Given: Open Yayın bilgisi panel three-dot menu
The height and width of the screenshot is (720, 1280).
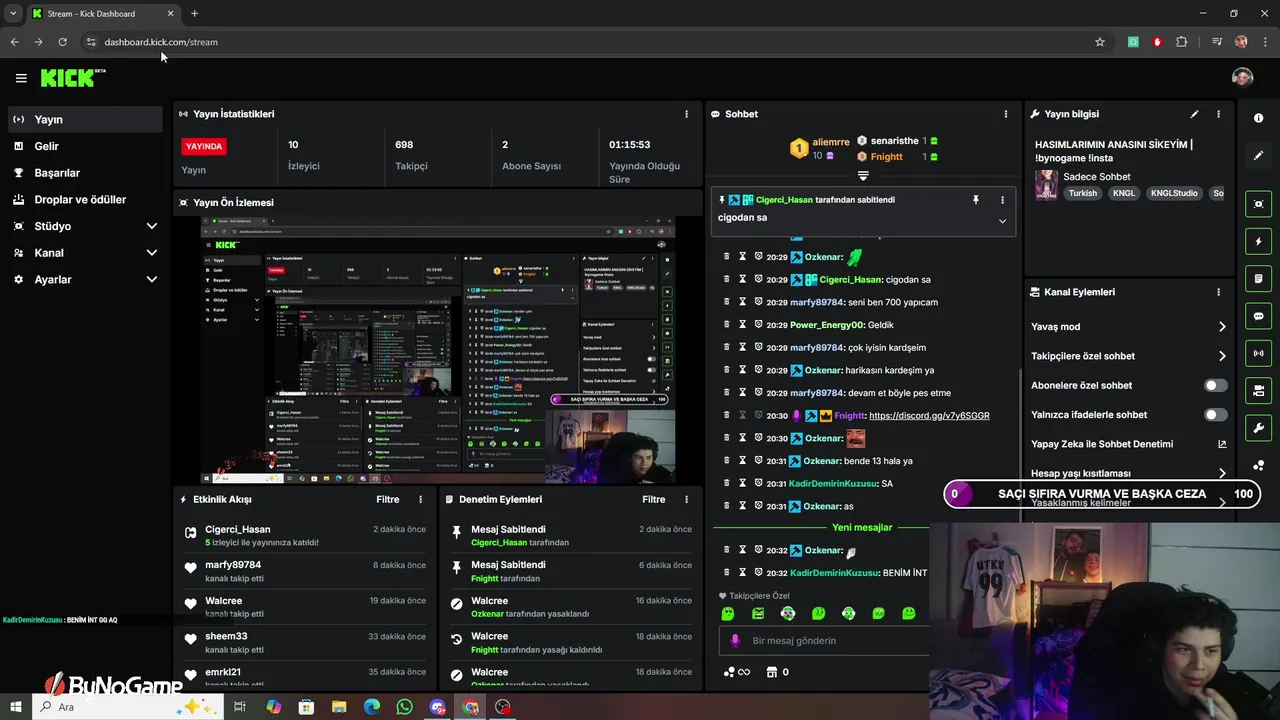Looking at the screenshot, I should (1218, 114).
